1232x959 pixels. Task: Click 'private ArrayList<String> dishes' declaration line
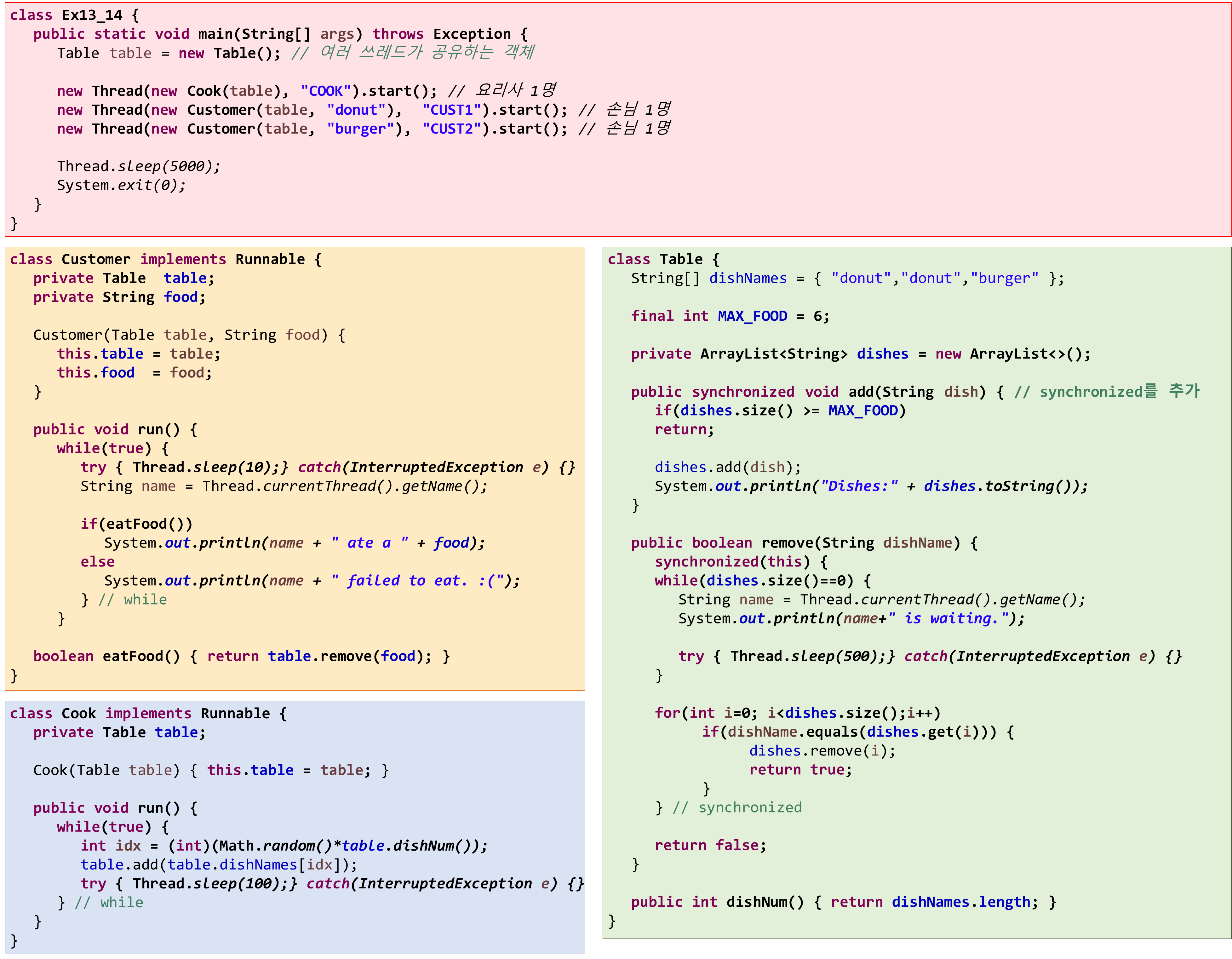coord(861,354)
